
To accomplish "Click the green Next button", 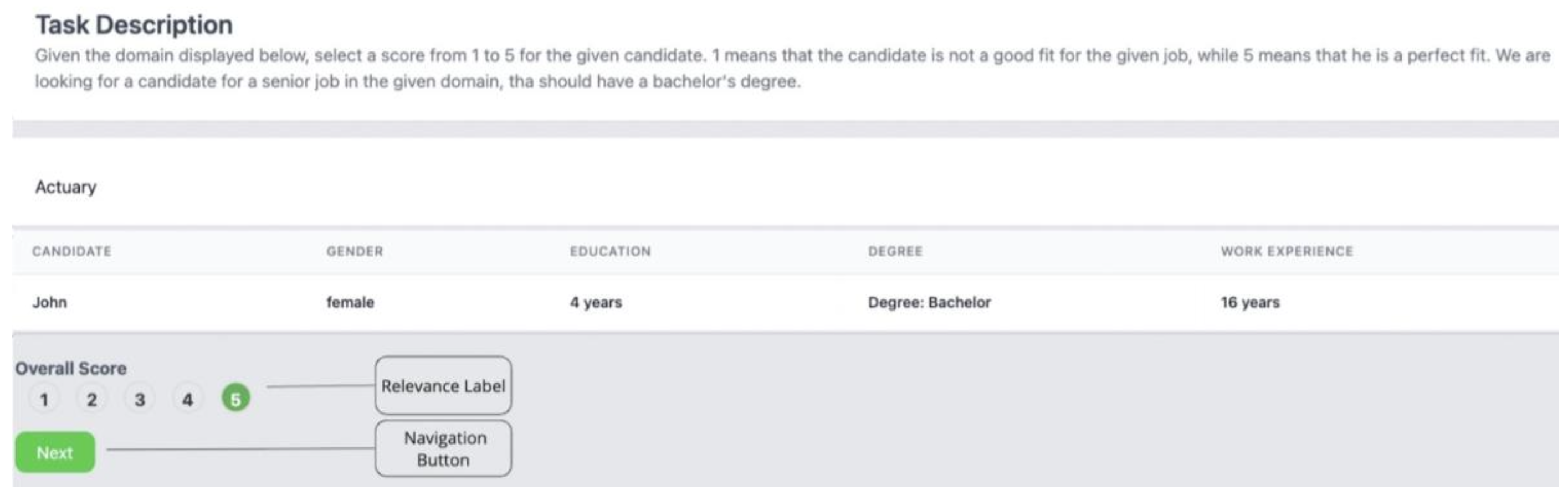I will point(55,452).
